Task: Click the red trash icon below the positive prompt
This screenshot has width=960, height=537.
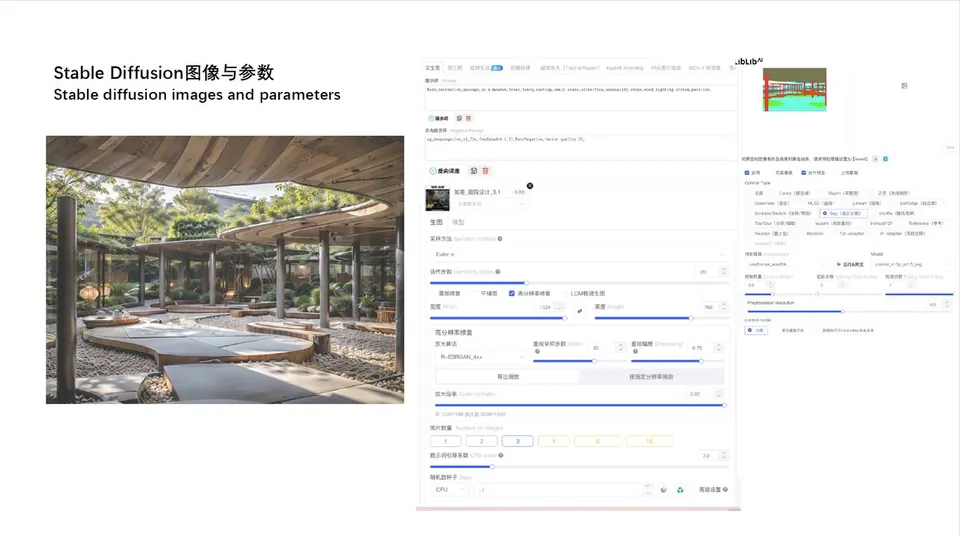Action: point(468,118)
